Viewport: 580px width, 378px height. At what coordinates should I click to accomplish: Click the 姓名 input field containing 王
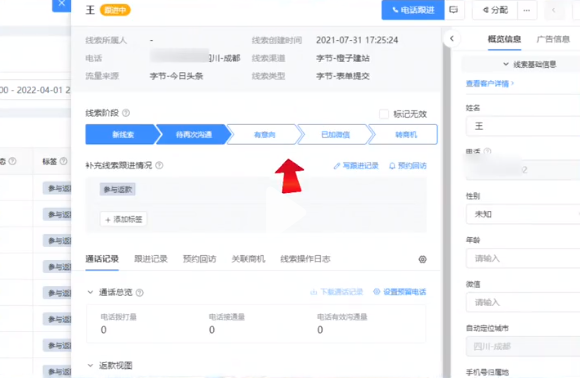pos(523,126)
